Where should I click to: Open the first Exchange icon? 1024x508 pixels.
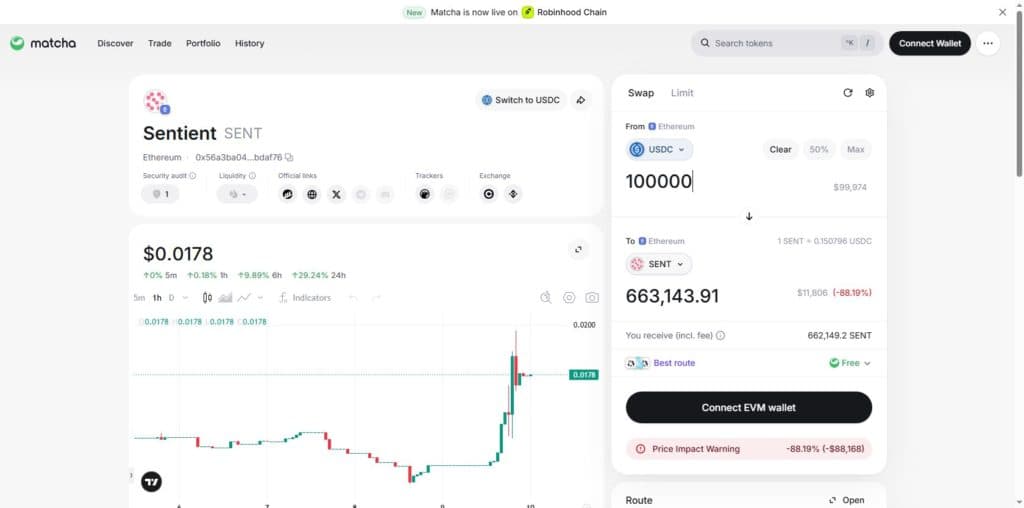coord(488,194)
